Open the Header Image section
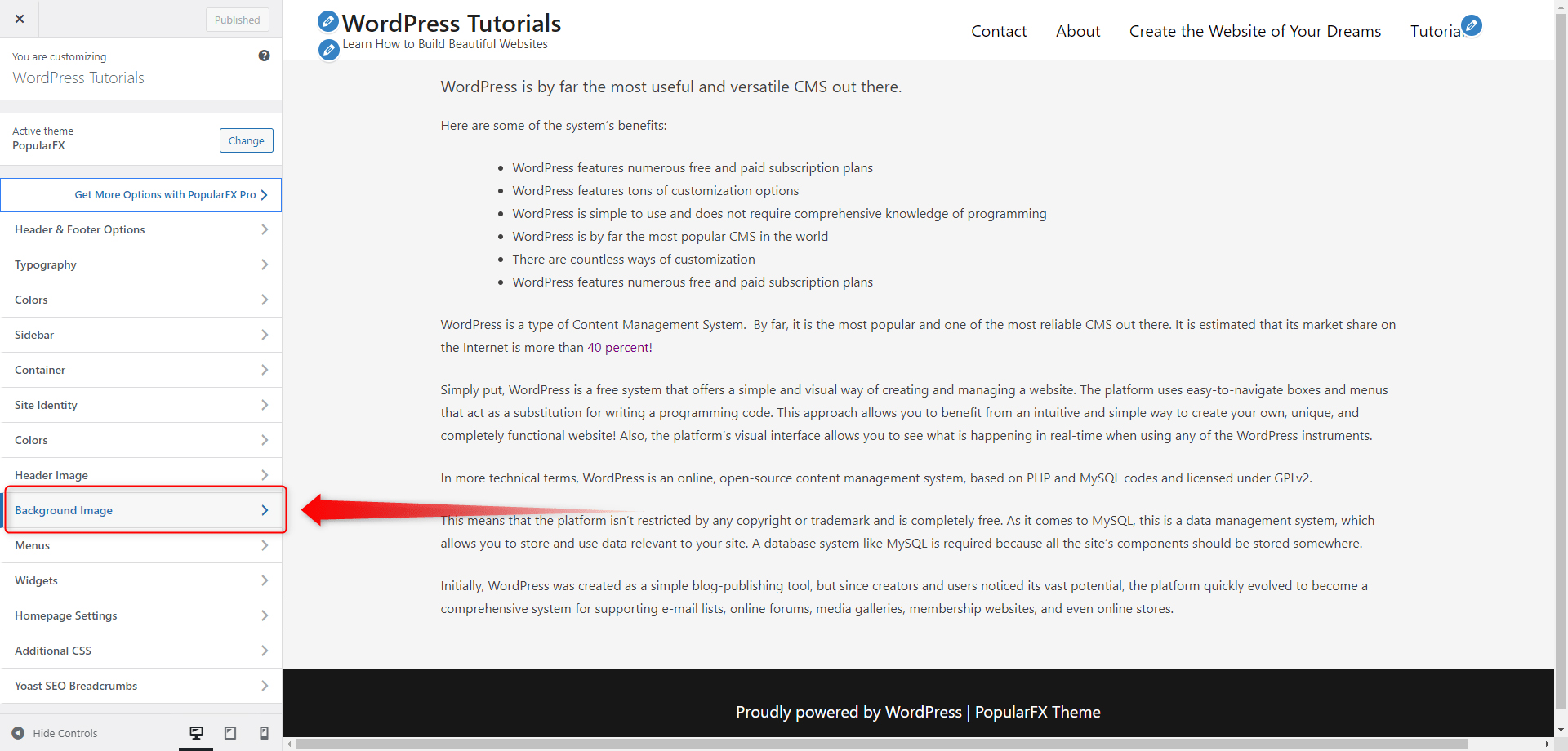1568x751 pixels. [141, 475]
